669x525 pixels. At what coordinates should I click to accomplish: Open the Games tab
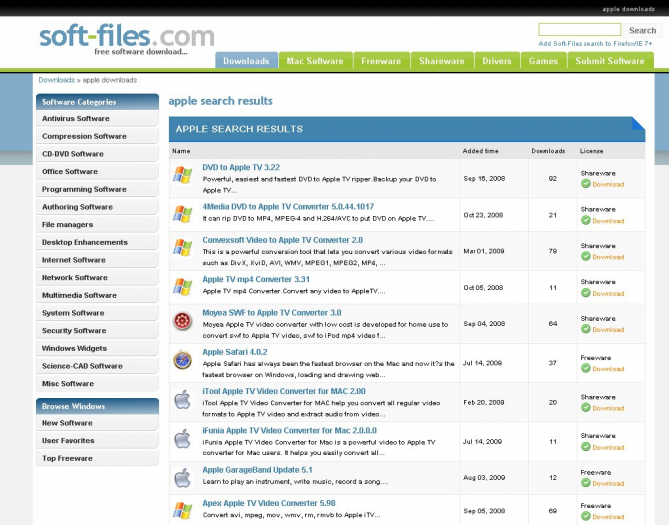(543, 61)
